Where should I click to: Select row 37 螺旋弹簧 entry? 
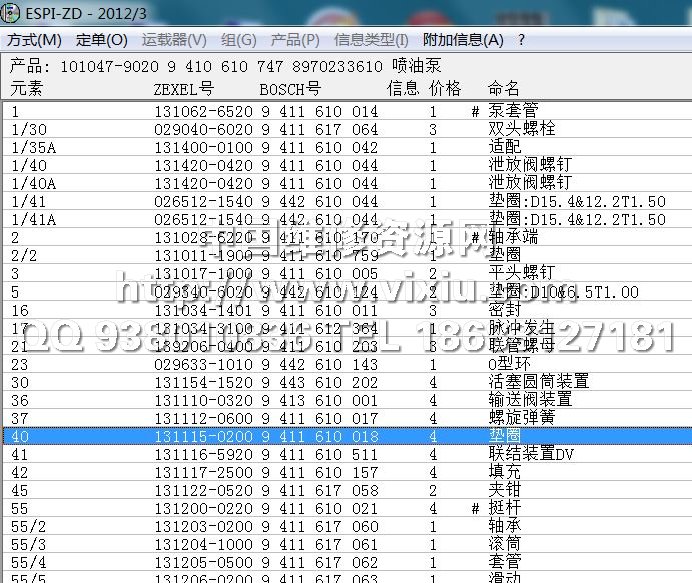pyautogui.click(x=521, y=418)
